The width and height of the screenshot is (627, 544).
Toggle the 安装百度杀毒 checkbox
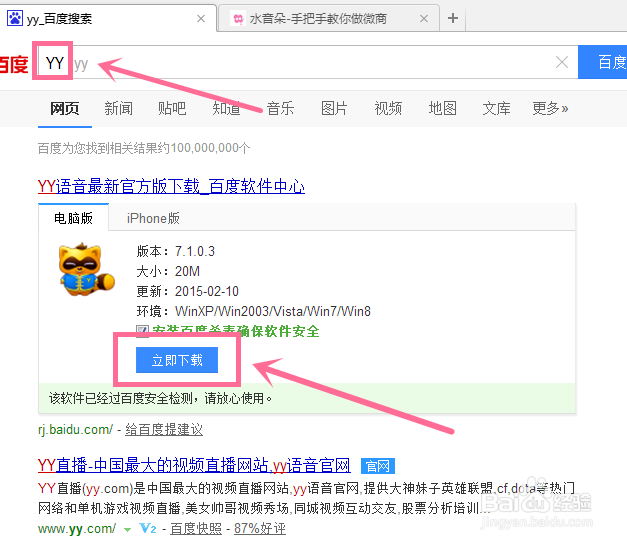pyautogui.click(x=142, y=332)
